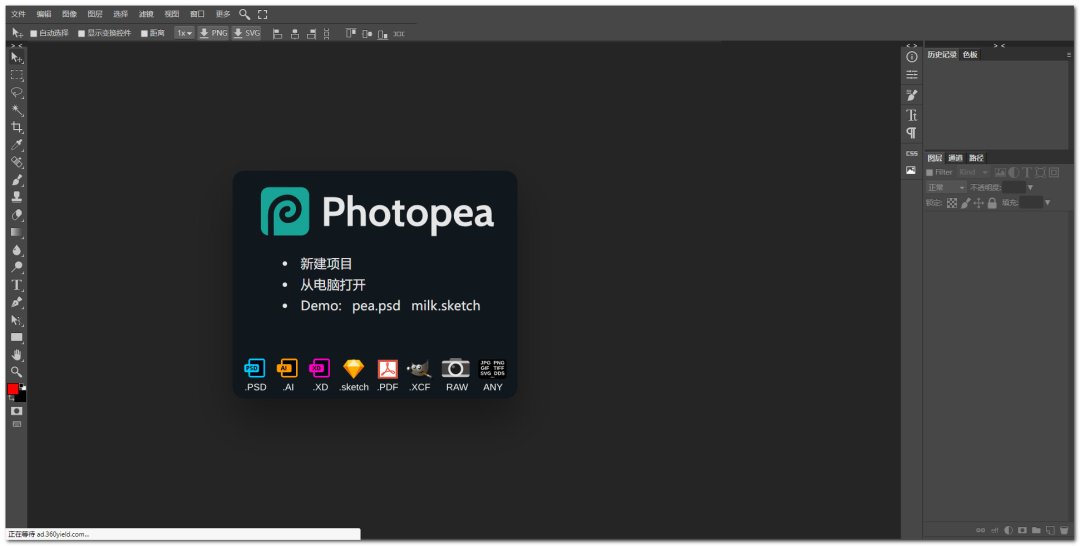Open the CSS panel
1080x546 pixels.
coord(911,154)
